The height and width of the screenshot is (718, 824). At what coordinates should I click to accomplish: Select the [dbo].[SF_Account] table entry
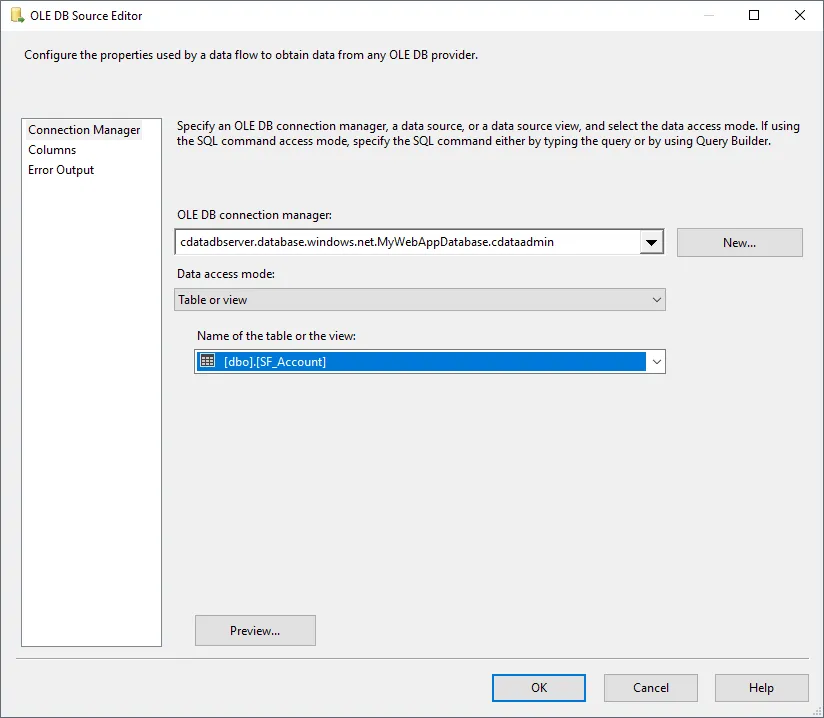click(x=400, y=361)
